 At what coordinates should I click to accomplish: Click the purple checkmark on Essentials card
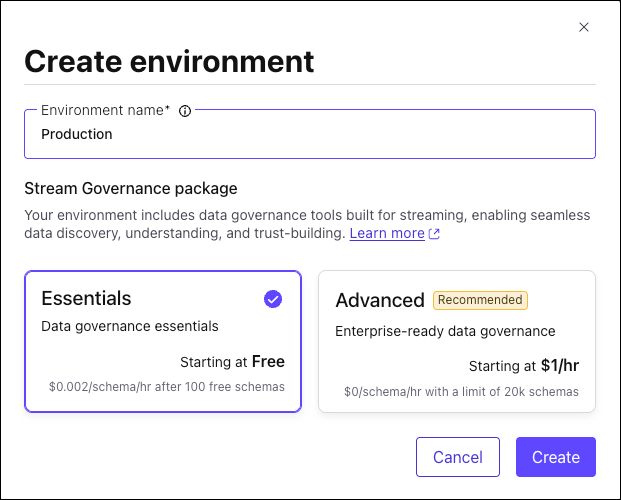[x=273, y=298]
